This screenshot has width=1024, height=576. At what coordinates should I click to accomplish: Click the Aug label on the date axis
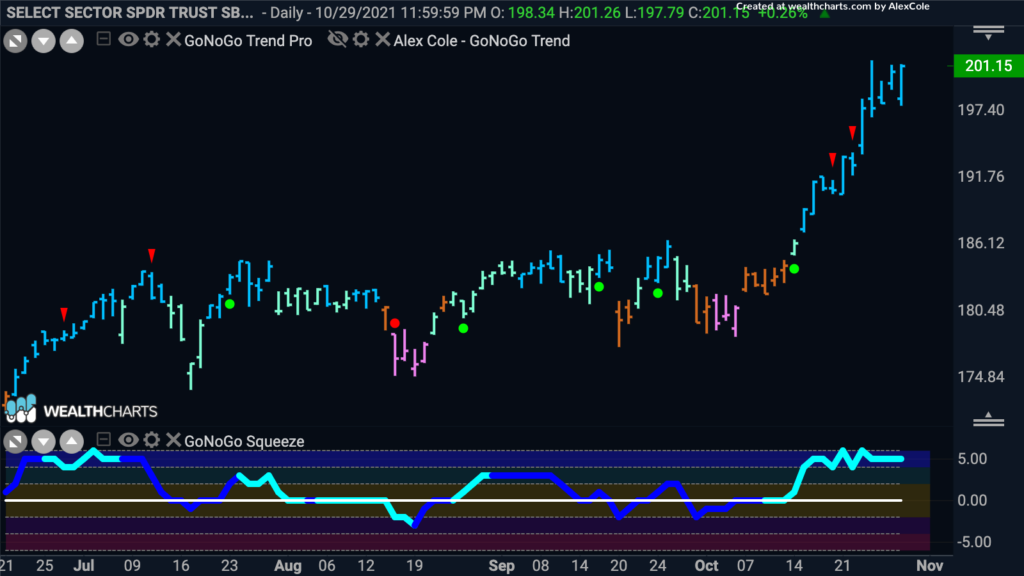288,566
